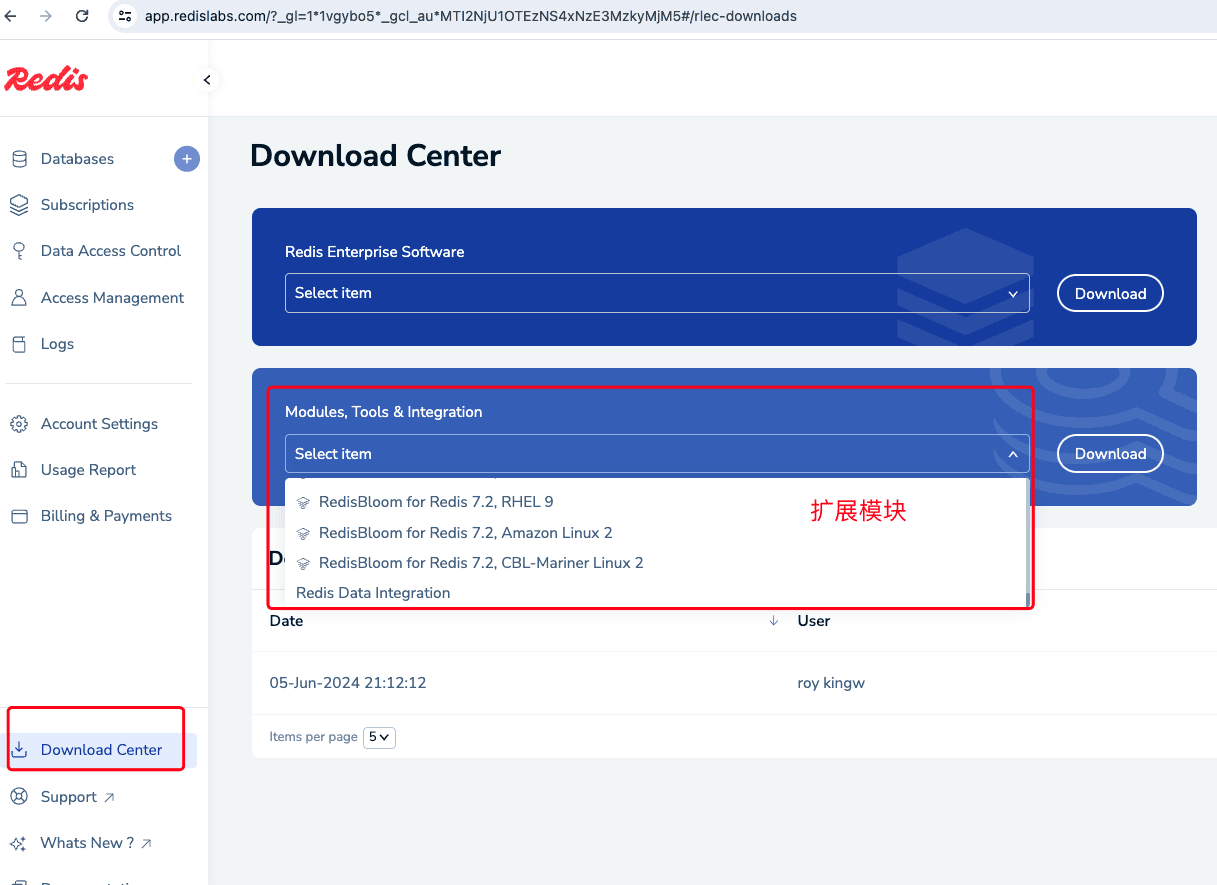This screenshot has height=885, width=1217.
Task: Click module icon beside RHEL 9 option
Action: pyautogui.click(x=304, y=503)
